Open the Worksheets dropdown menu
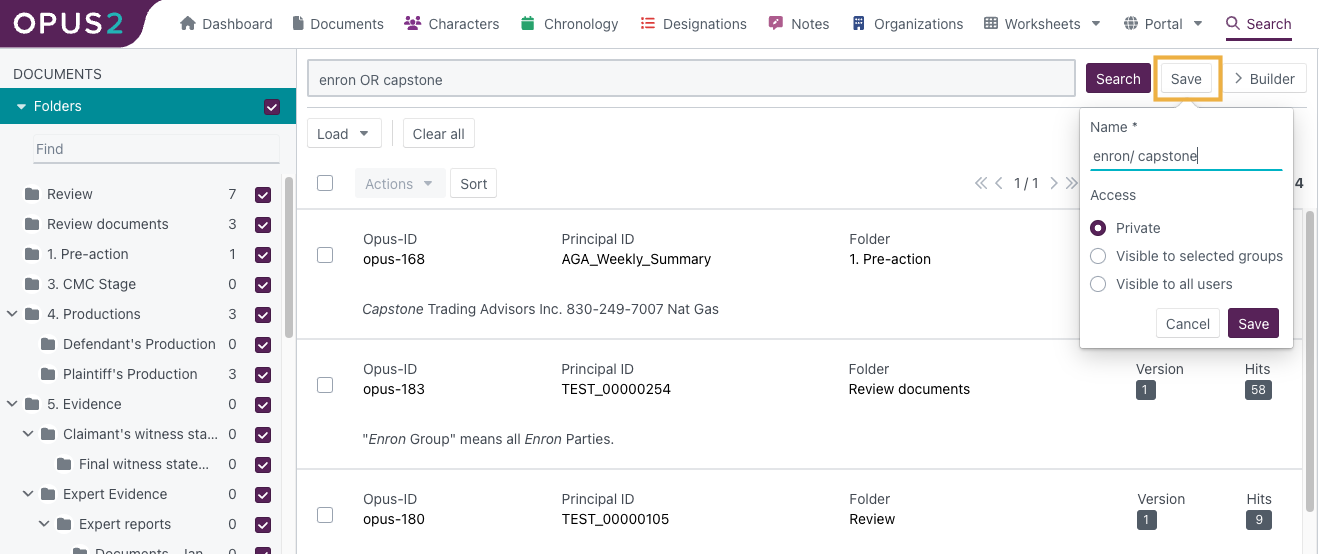 (1042, 23)
